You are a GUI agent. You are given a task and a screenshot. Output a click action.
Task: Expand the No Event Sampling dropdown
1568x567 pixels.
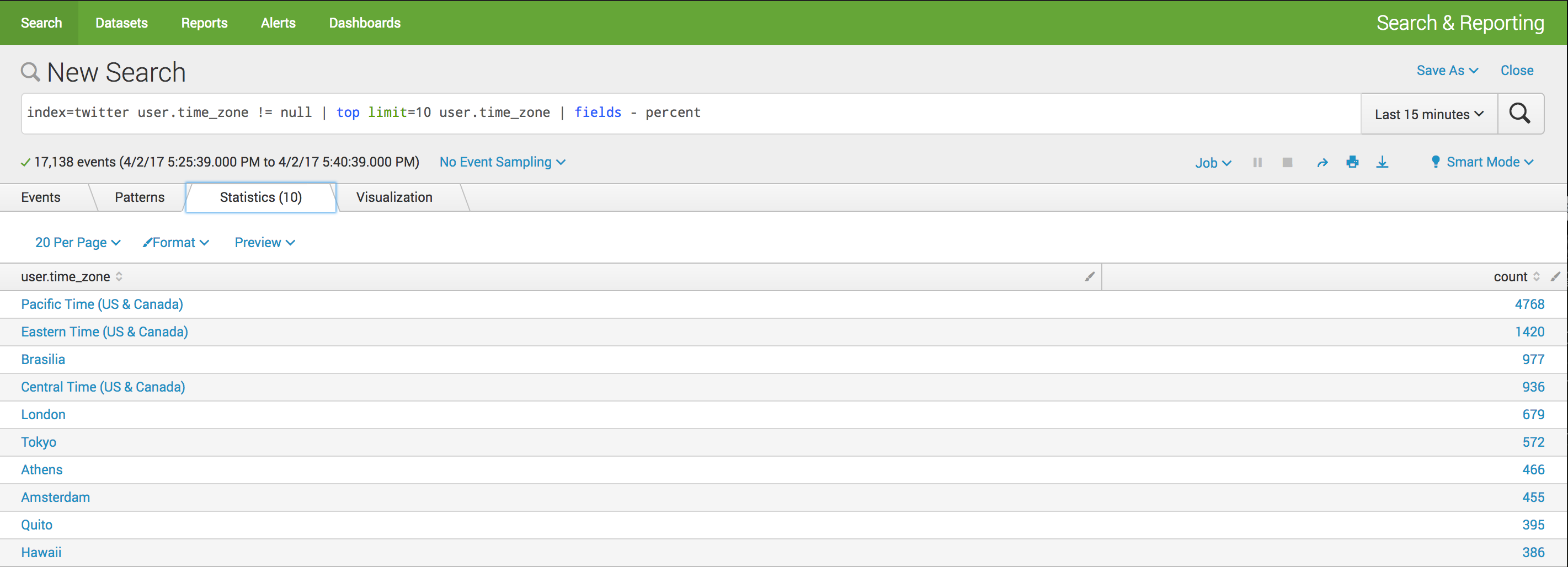click(x=502, y=162)
